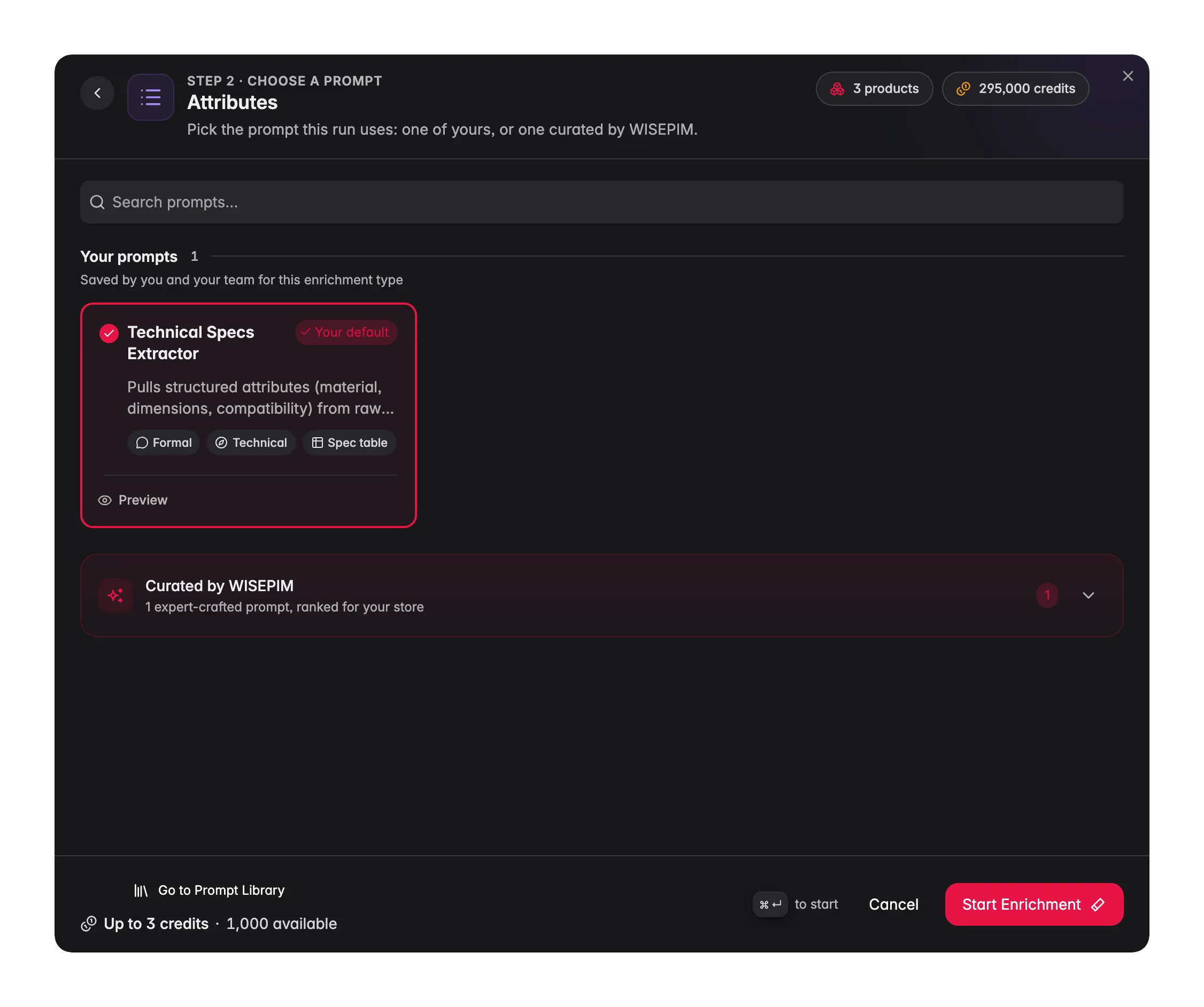The height and width of the screenshot is (1007, 1204).
Task: Click the Attributes list icon in header
Action: pos(151,97)
